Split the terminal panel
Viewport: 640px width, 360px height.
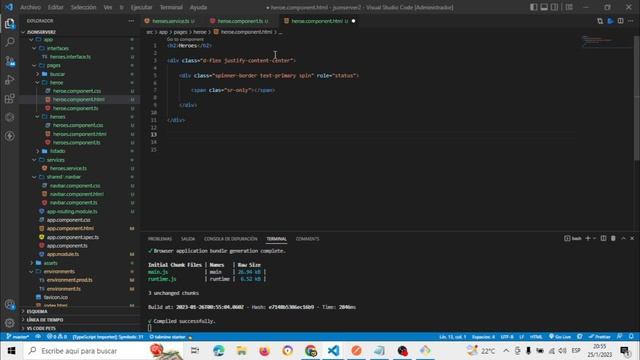[603, 238]
